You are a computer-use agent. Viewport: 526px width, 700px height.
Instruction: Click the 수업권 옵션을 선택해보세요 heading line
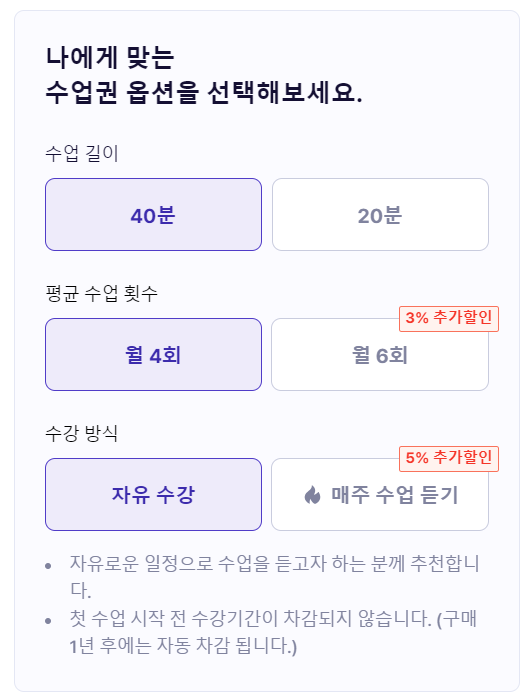click(204, 93)
